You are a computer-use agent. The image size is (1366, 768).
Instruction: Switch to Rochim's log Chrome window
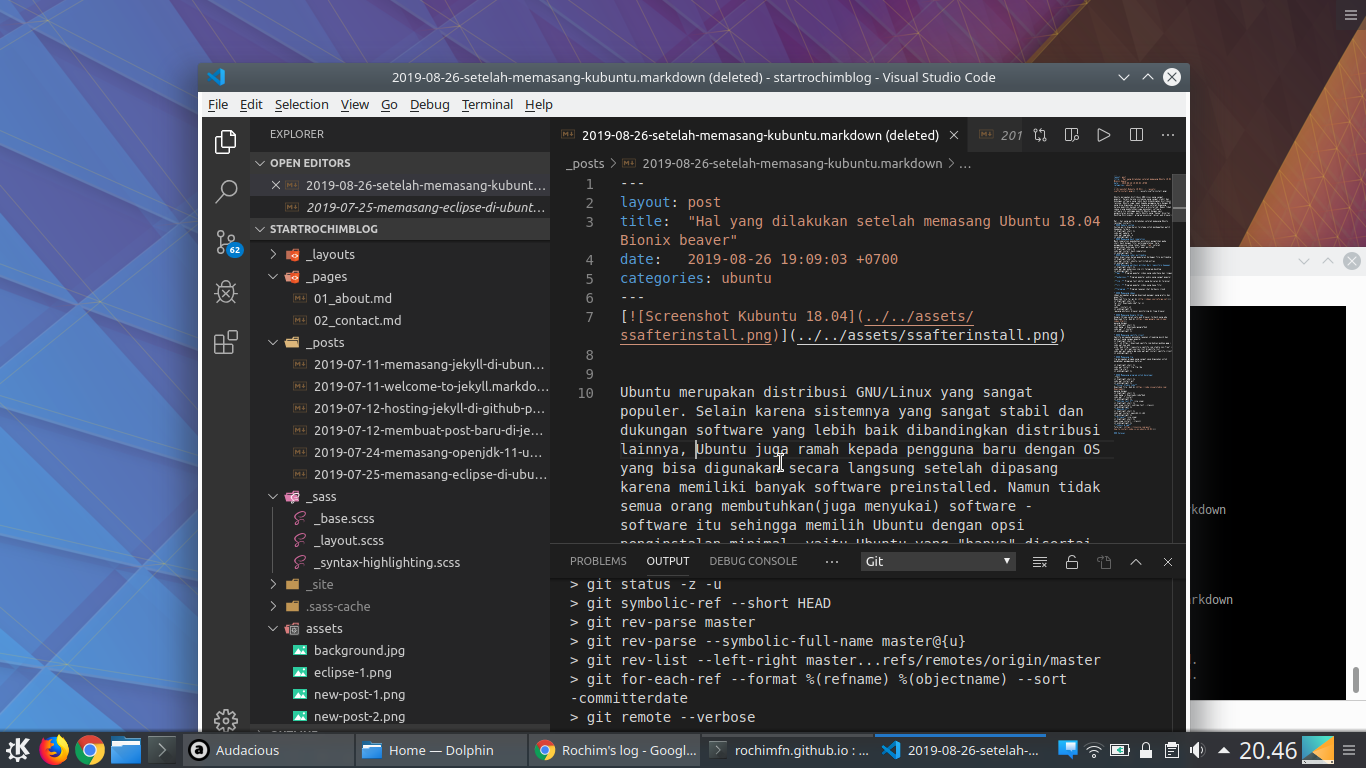point(614,750)
